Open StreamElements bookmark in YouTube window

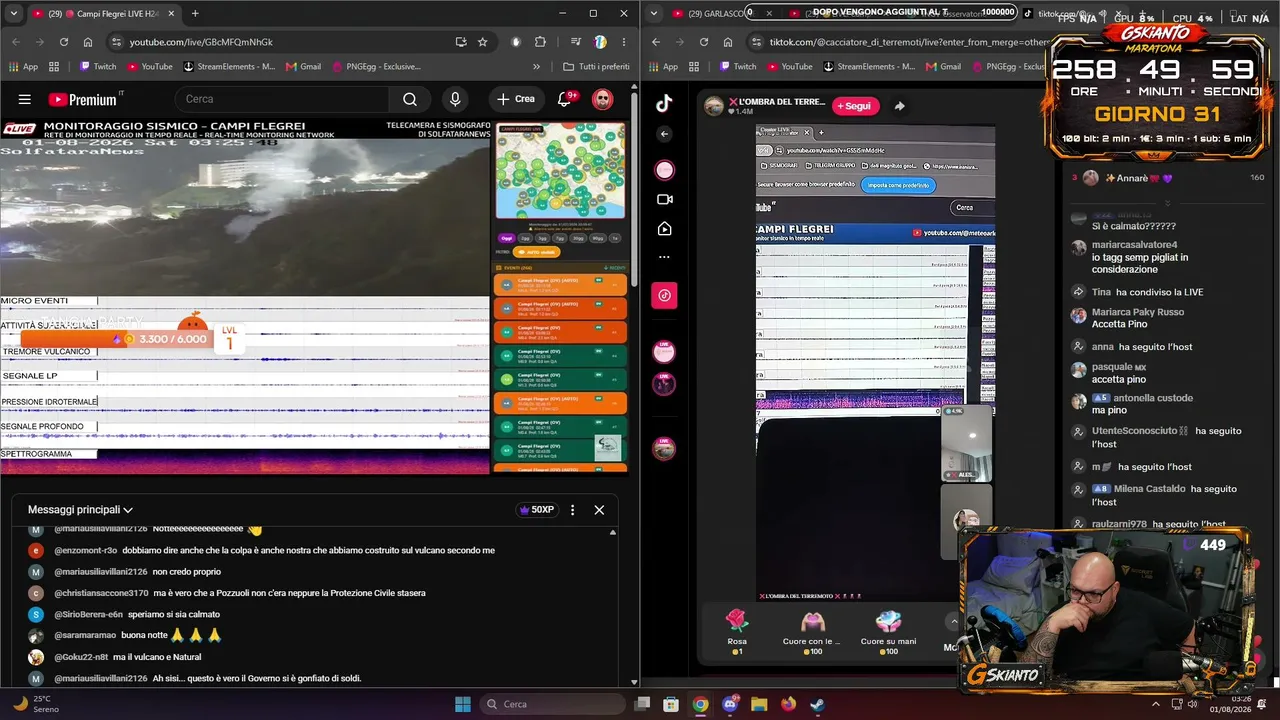(x=229, y=67)
